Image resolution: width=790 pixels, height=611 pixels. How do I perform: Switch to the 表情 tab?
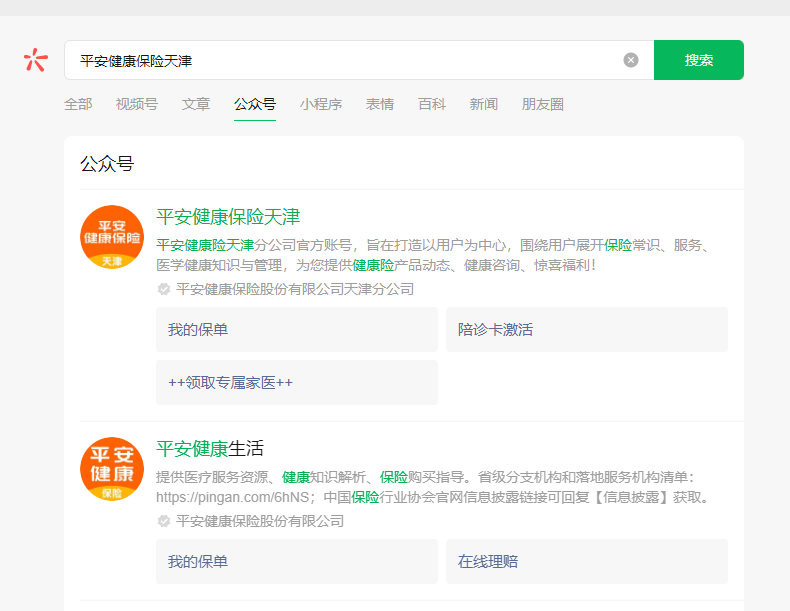click(380, 104)
